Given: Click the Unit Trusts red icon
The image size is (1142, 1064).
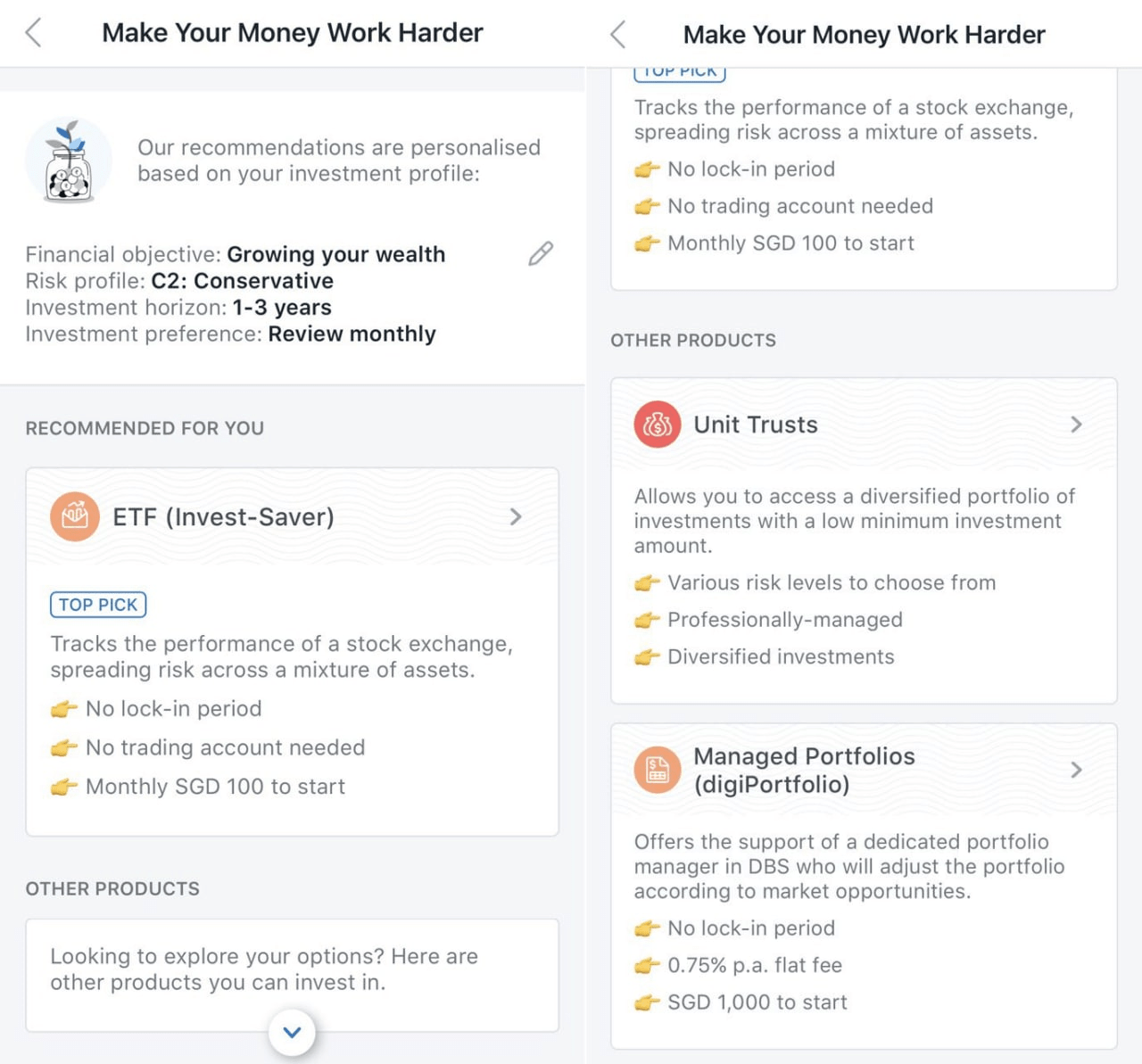Looking at the screenshot, I should pyautogui.click(x=658, y=425).
